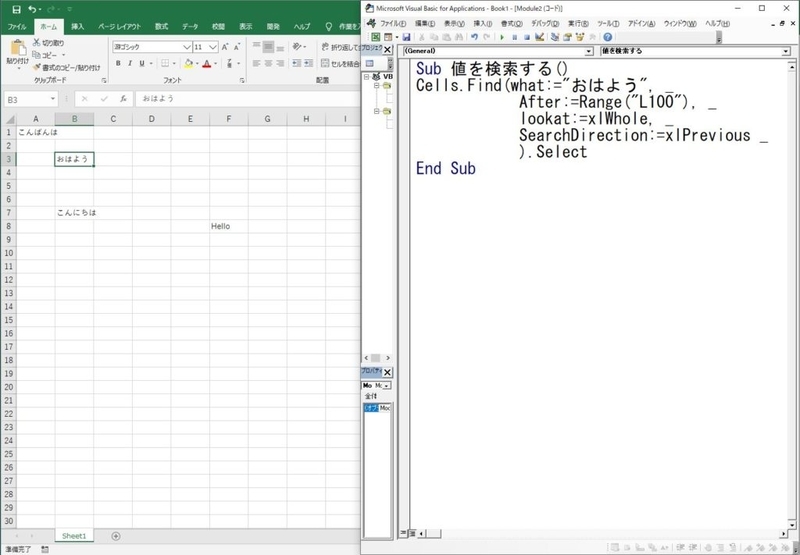Select cell F8 containing Hello
Image resolution: width=800 pixels, height=555 pixels.
click(x=229, y=226)
